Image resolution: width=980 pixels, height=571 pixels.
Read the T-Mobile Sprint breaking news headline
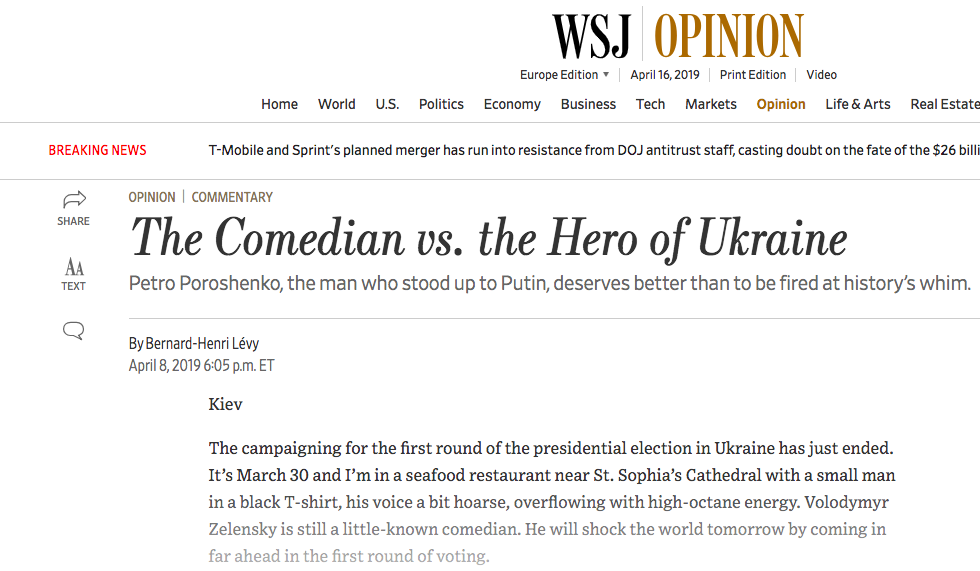(x=594, y=151)
